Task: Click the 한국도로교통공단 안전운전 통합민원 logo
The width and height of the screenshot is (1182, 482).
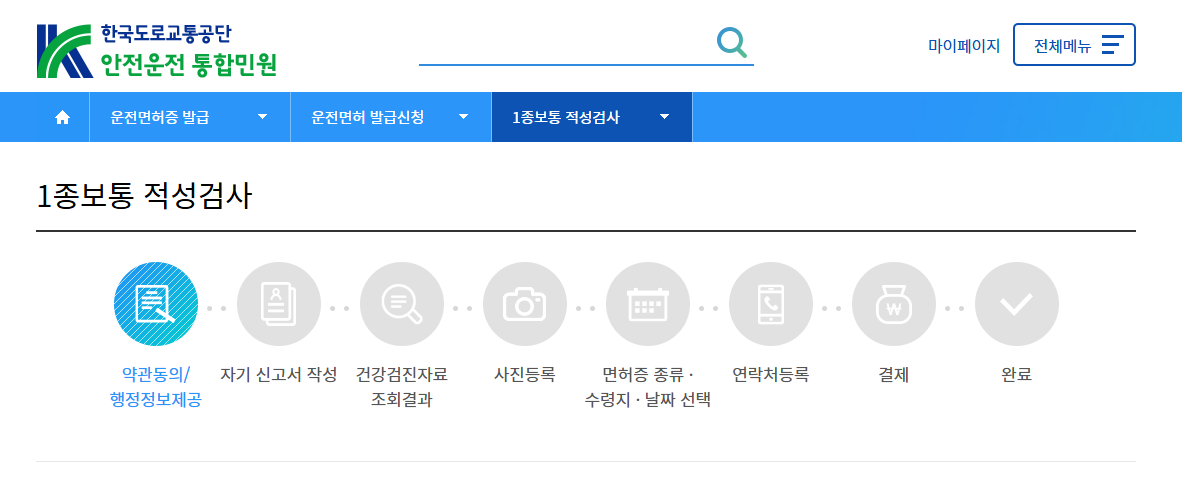Action: point(157,51)
